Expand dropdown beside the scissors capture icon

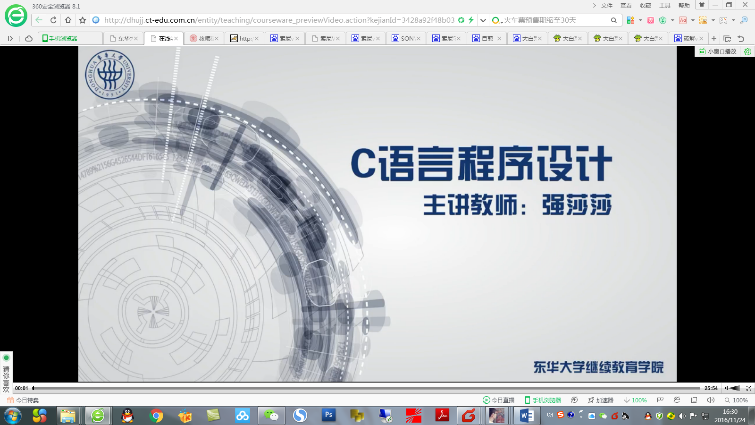(733, 20)
